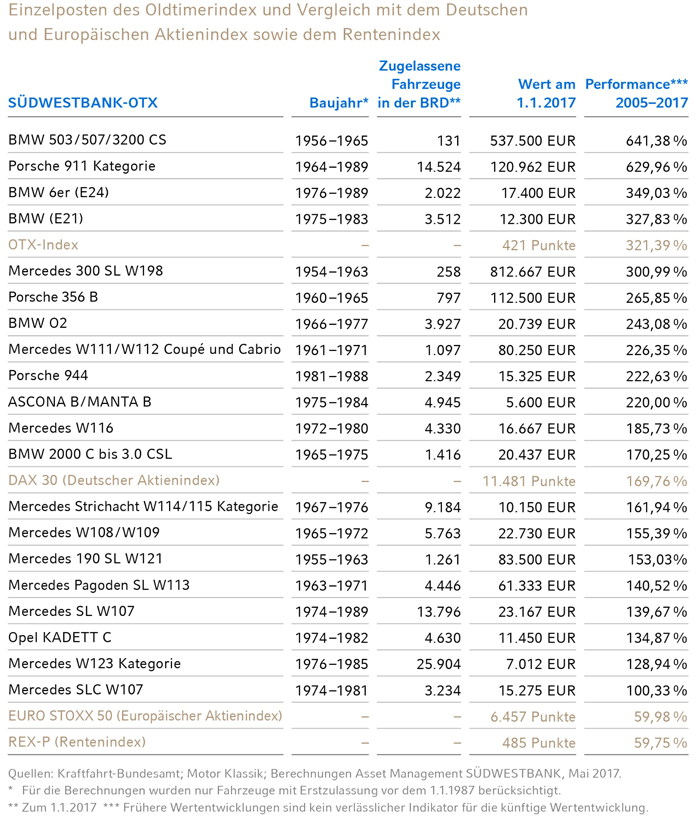Click the Wert am 1.1.2017 header
700x819 pixels.
click(x=546, y=94)
